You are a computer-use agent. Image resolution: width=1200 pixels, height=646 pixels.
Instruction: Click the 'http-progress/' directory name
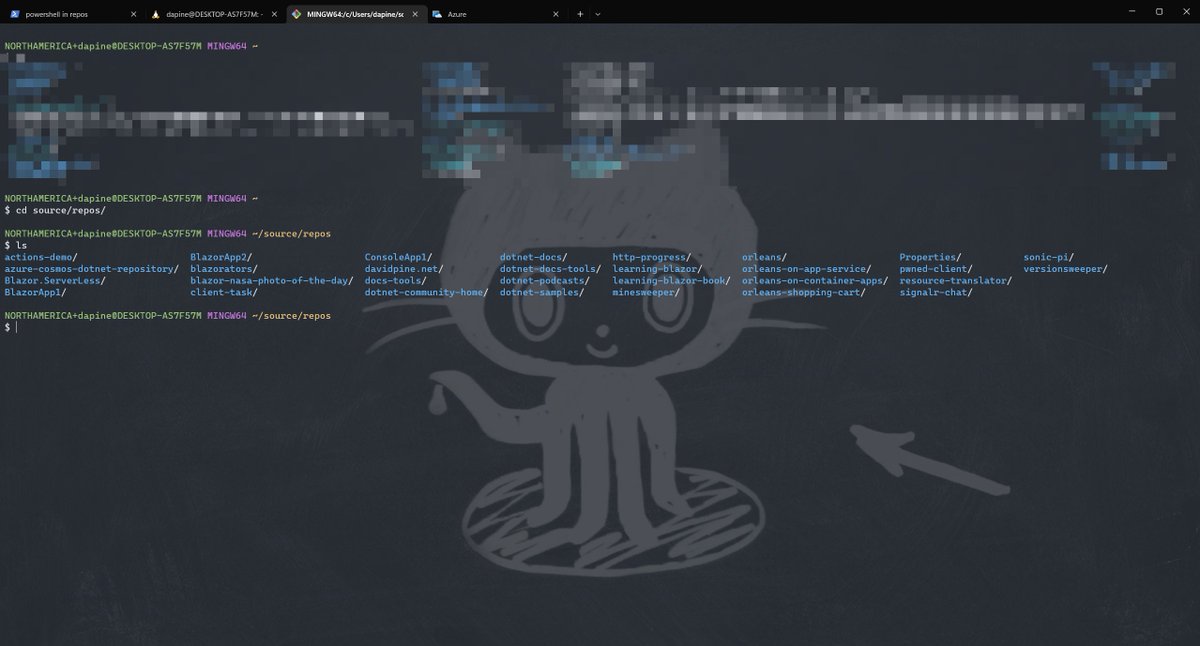coord(652,257)
